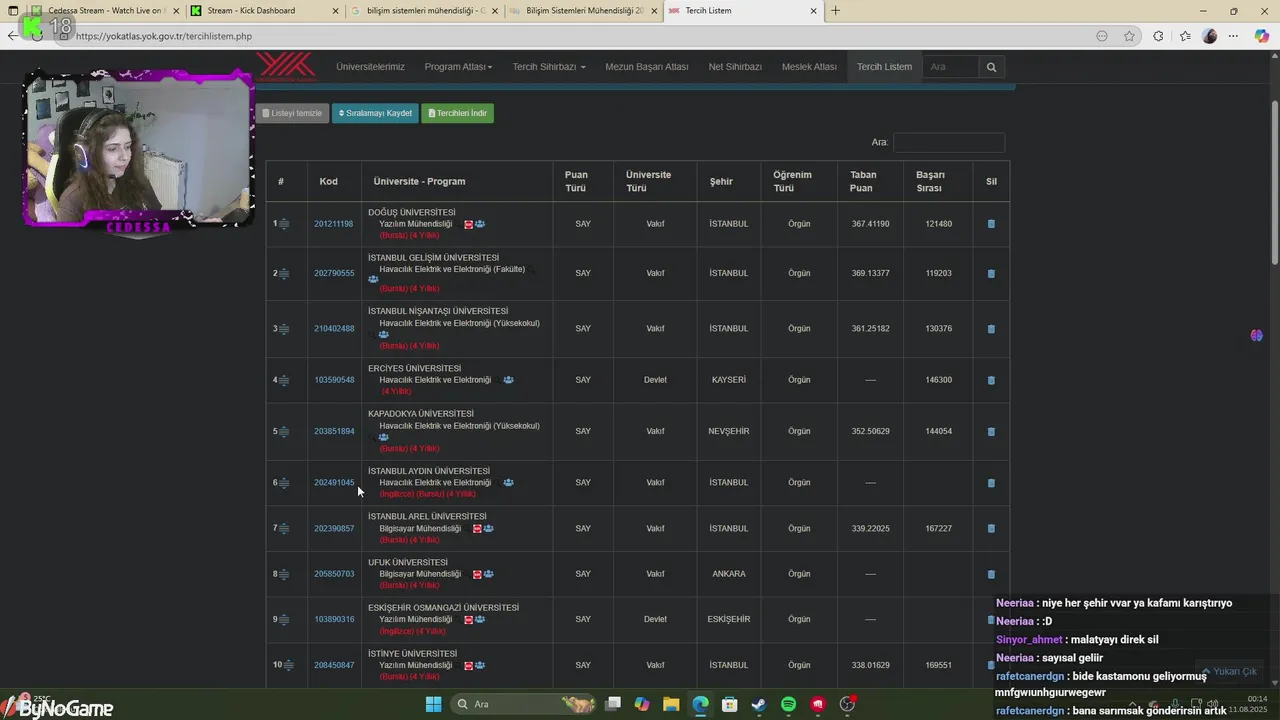The image size is (1280, 720).
Task: Click the Windows Start button
Action: [433, 704]
